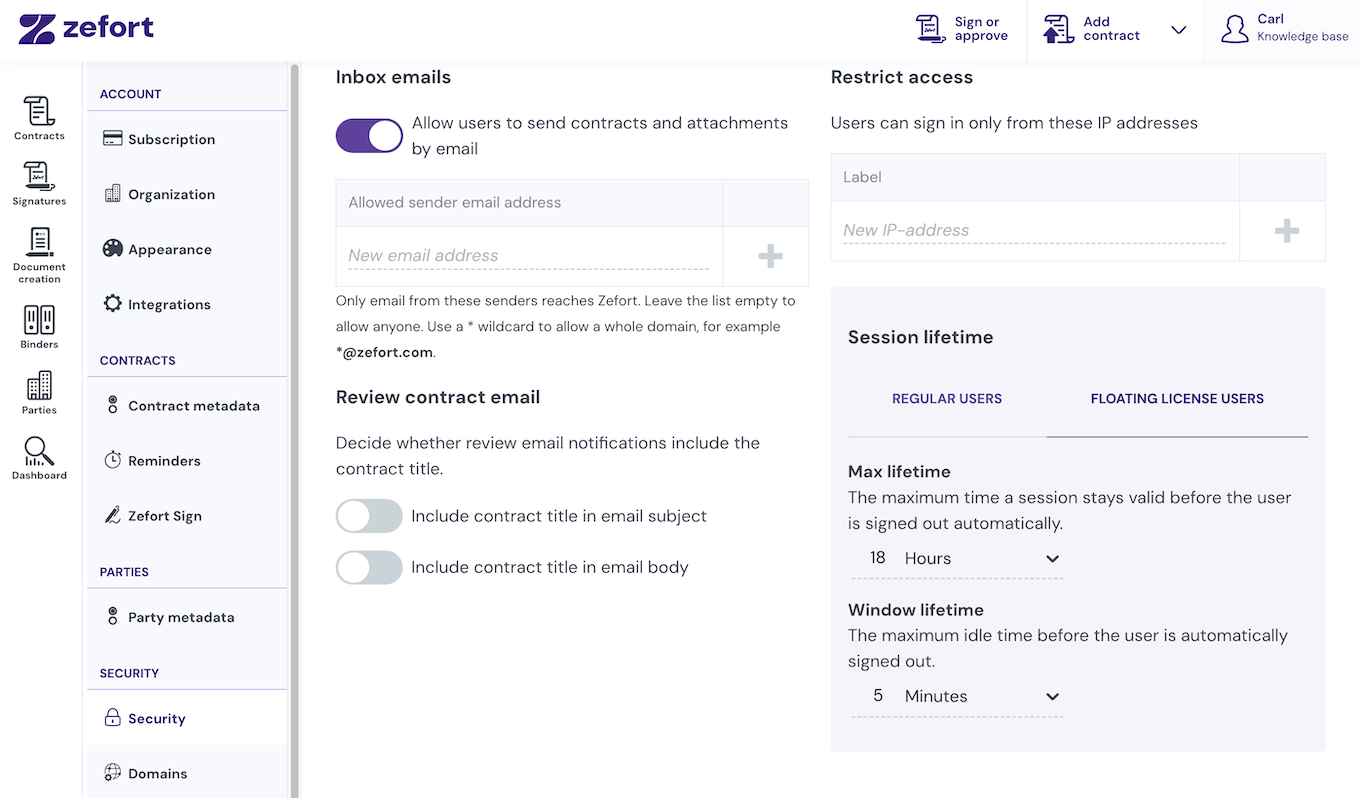The image size is (1360, 798).
Task: Open the Contracts sidebar icon
Action: [x=39, y=118]
